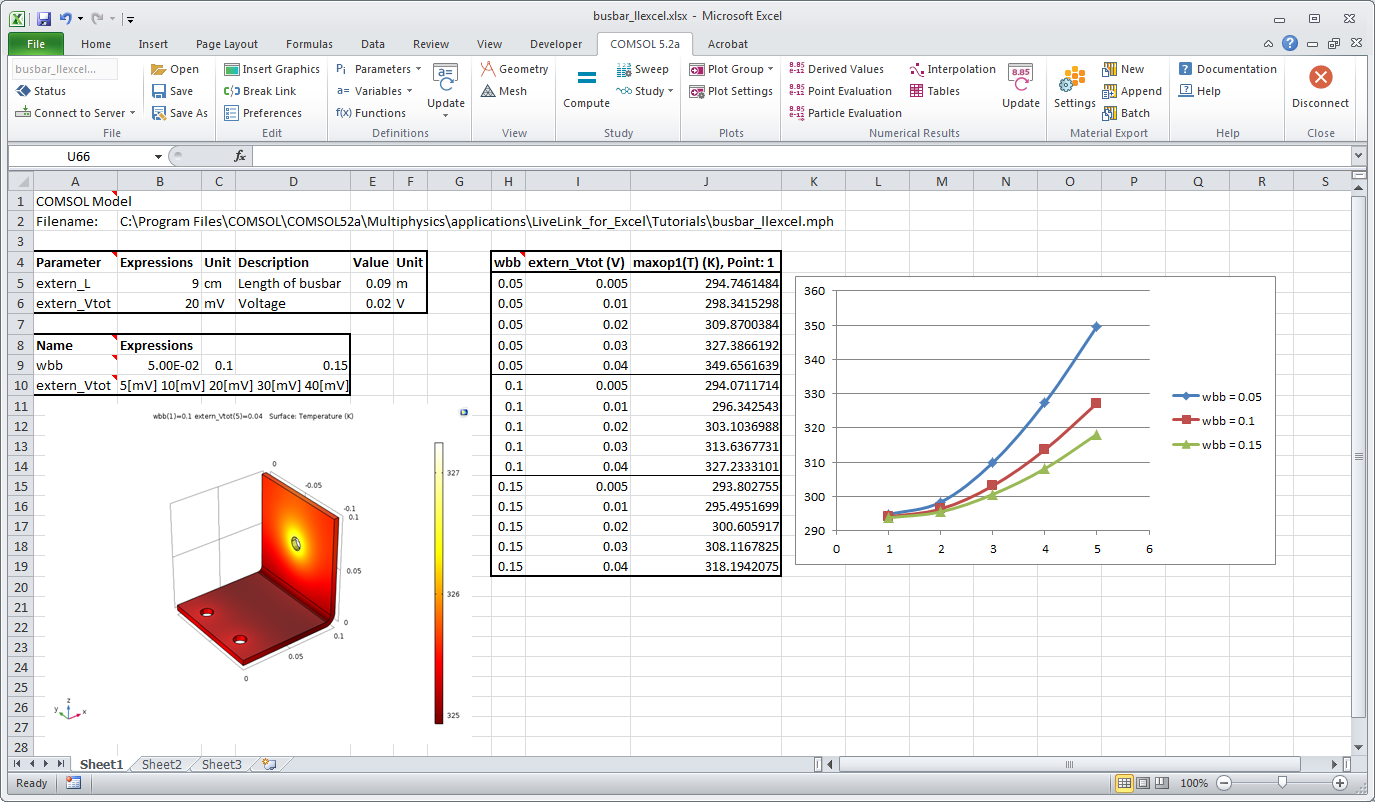This screenshot has width=1375, height=802.
Task: Expand the Parameters dropdown
Action: (x=418, y=69)
